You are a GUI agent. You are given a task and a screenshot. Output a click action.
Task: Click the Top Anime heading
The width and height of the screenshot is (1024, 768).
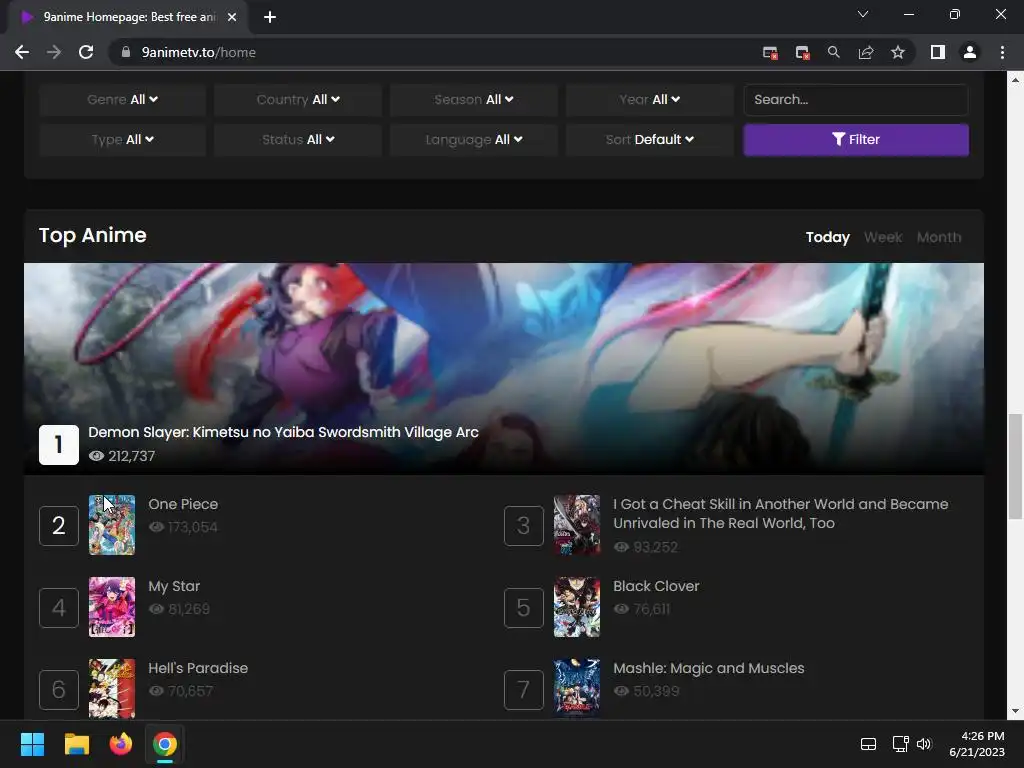[x=93, y=235]
